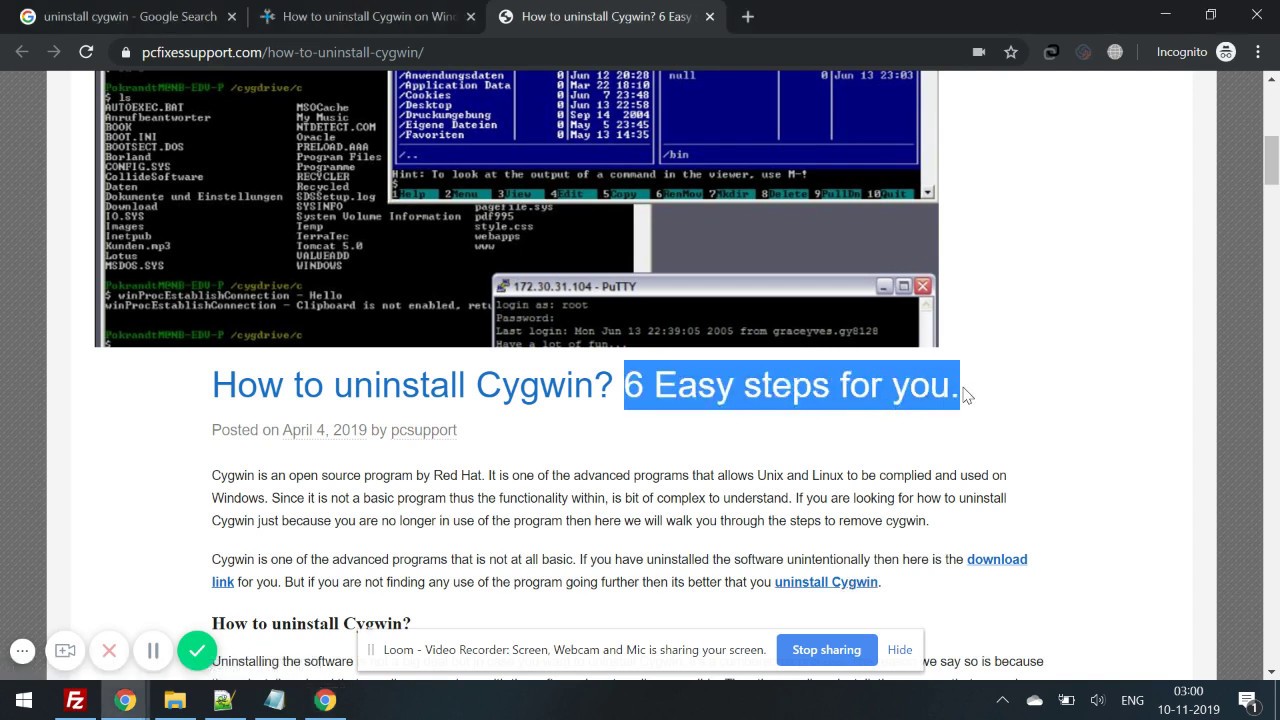Open the second Chrome taskbar icon

pos(325,700)
